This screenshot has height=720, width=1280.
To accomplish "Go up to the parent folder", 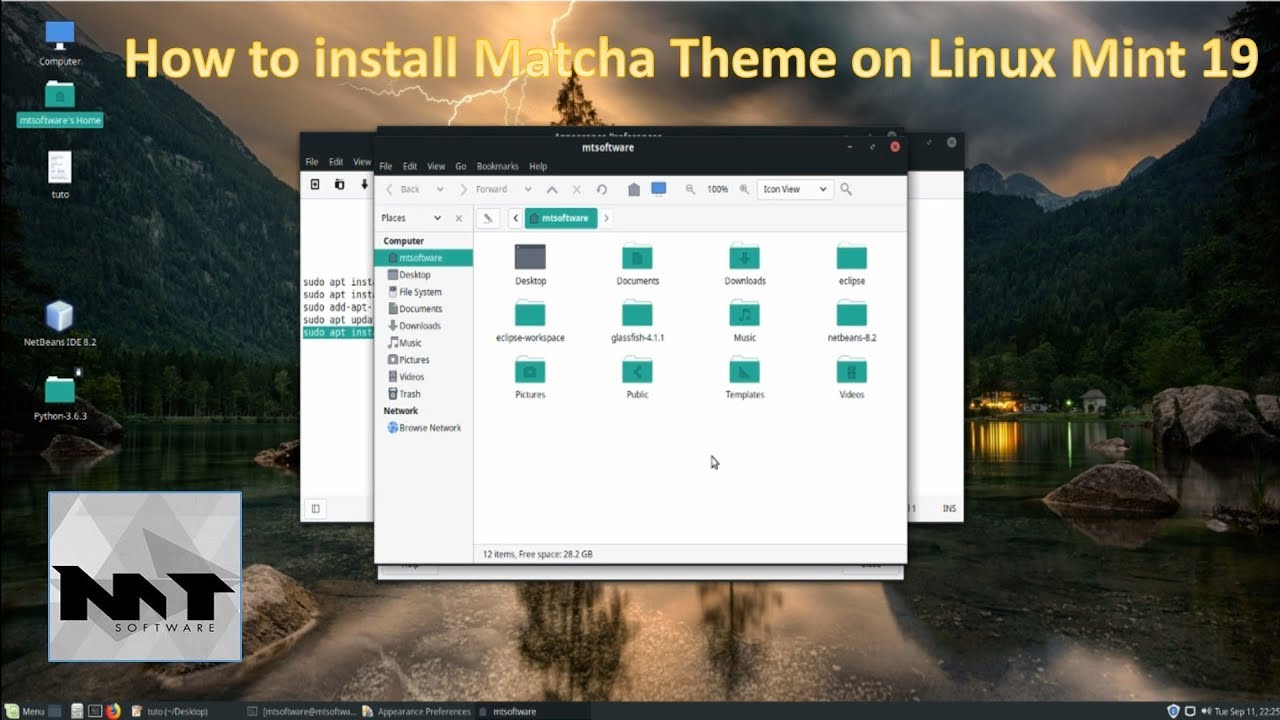I will click(x=552, y=189).
